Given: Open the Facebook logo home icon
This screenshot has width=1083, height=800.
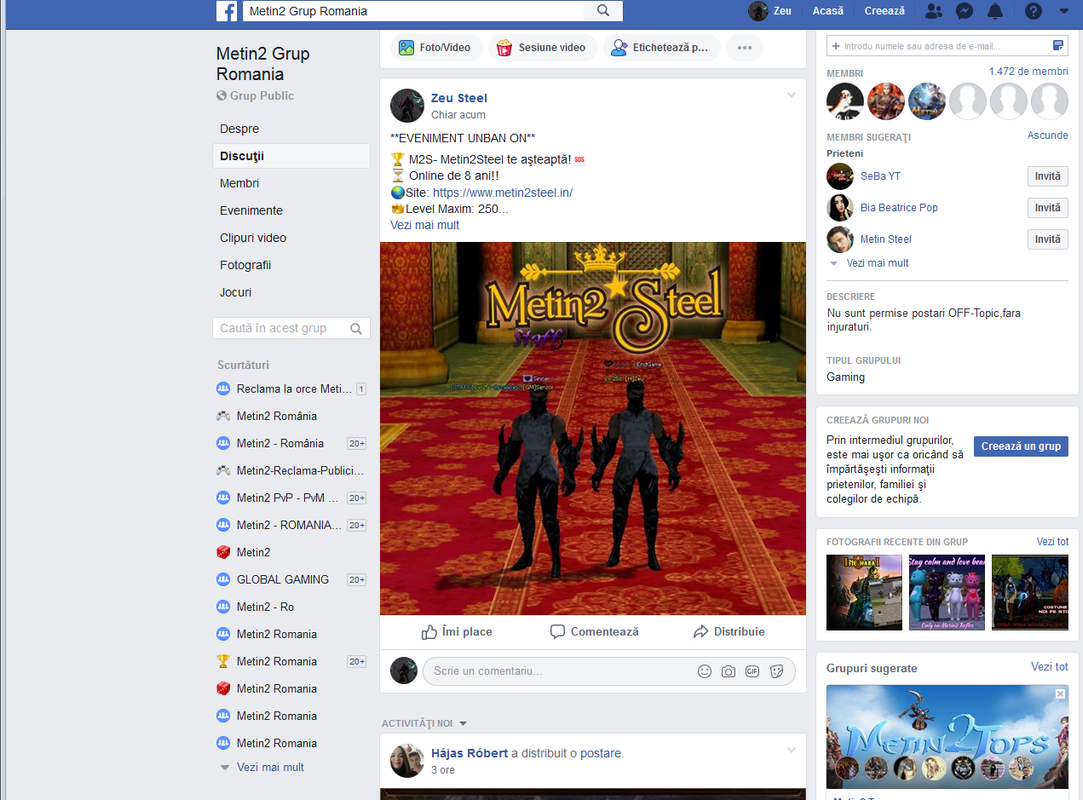Looking at the screenshot, I should pyautogui.click(x=227, y=11).
